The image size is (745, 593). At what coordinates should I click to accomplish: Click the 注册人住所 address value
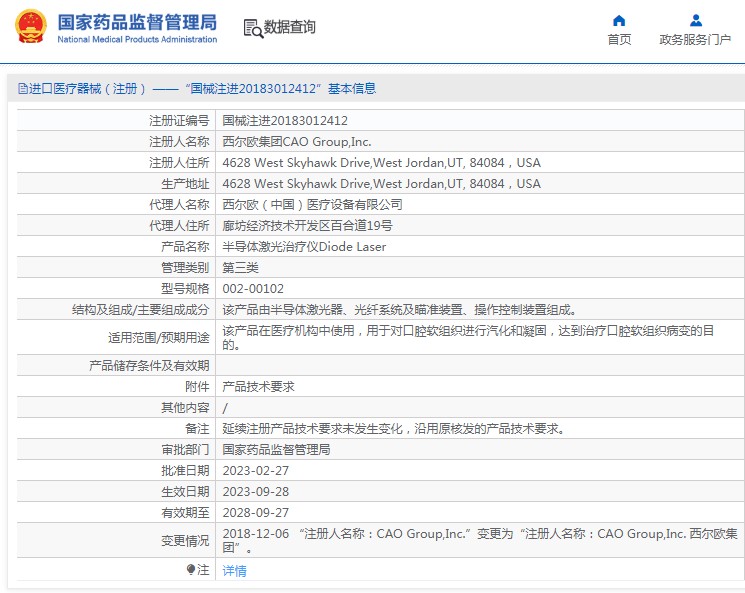click(382, 163)
